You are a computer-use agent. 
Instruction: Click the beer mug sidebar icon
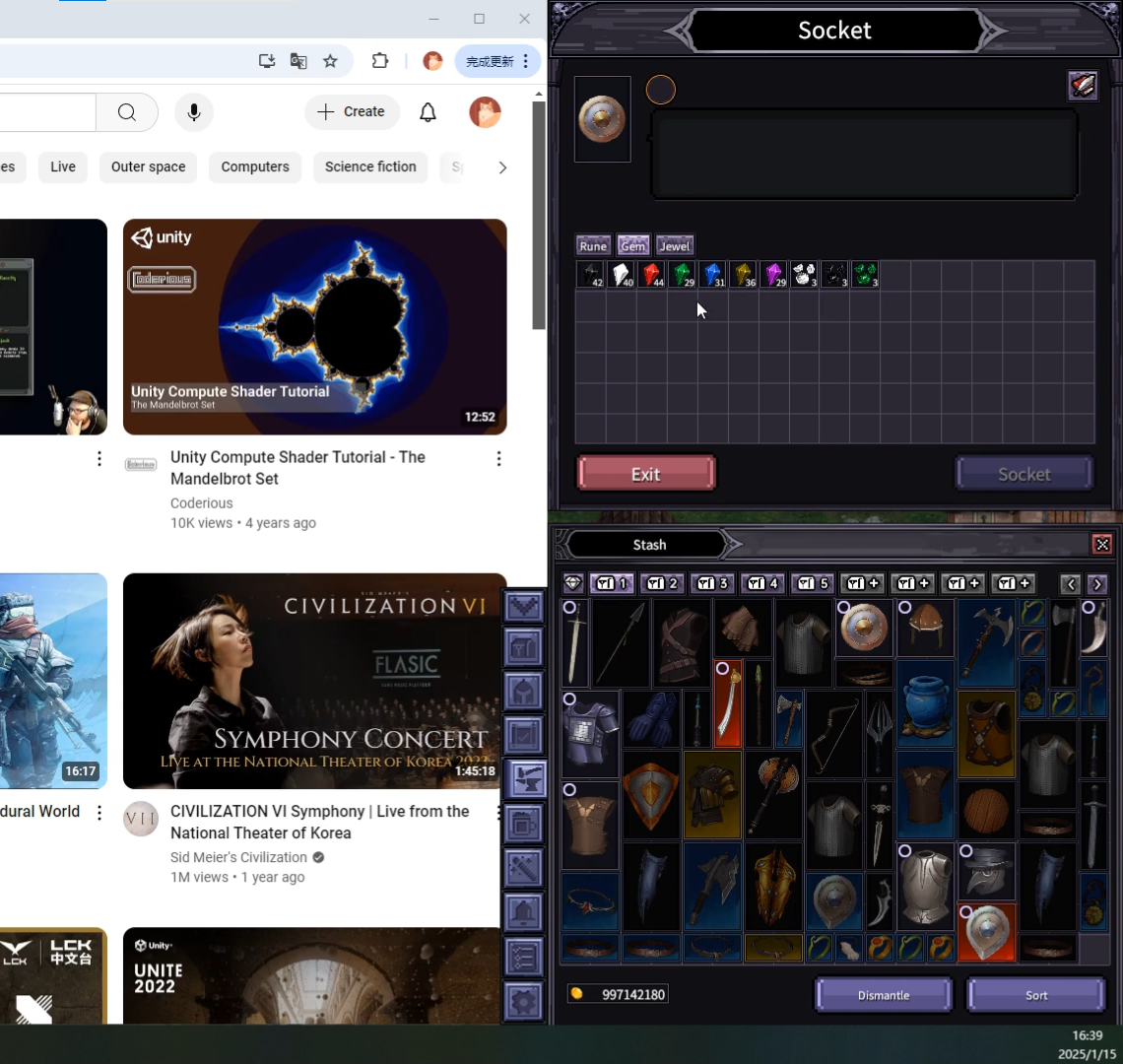tap(524, 824)
